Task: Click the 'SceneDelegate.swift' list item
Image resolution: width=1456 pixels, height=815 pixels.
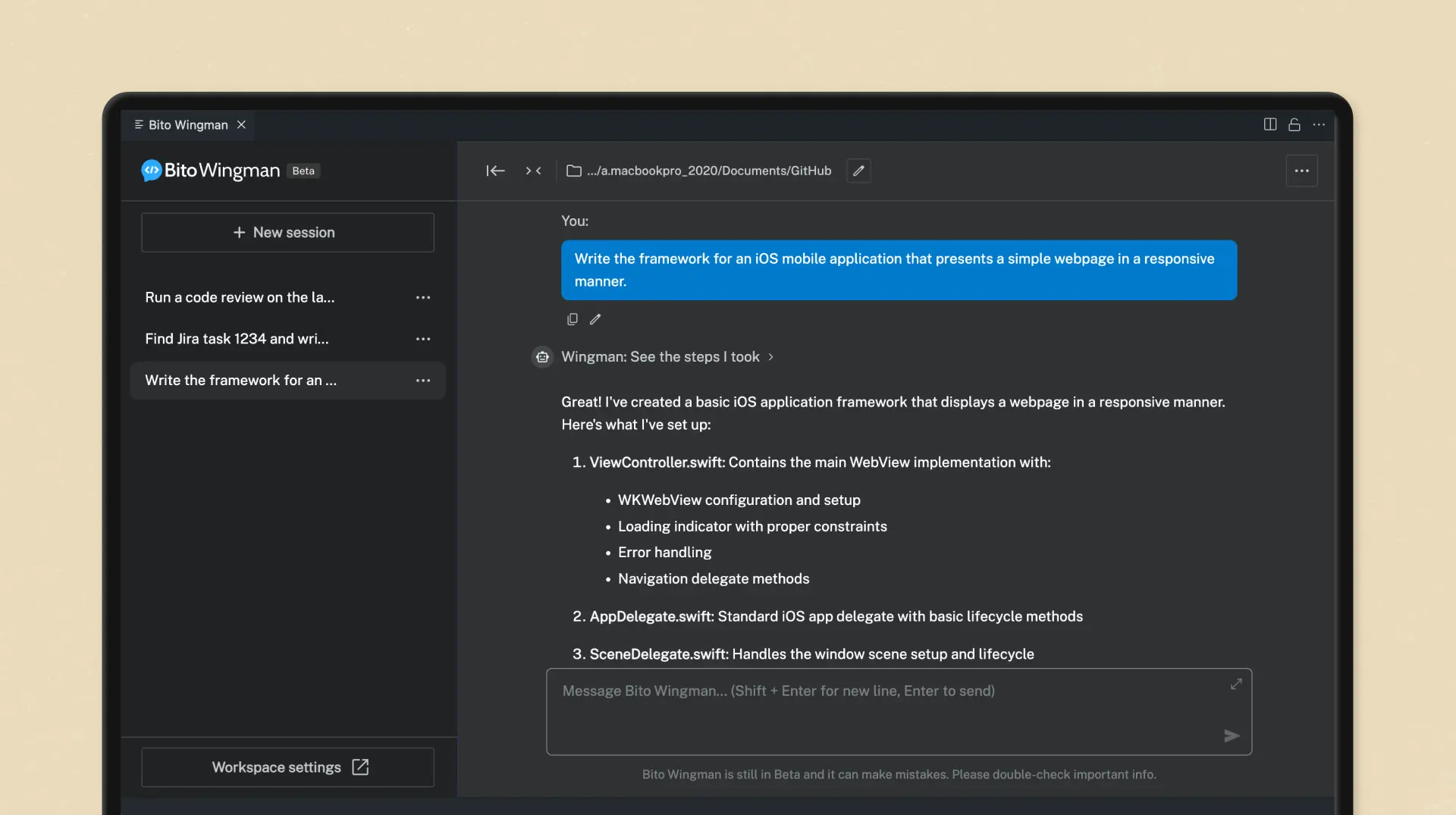Action: click(x=803, y=654)
